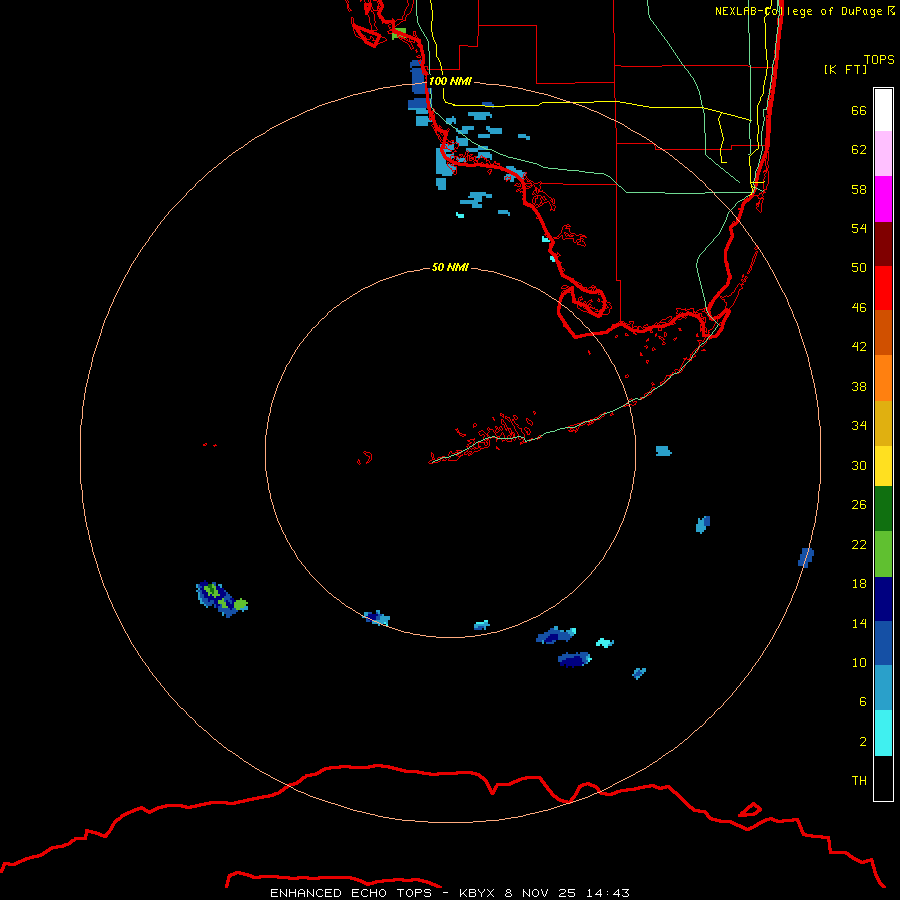This screenshot has width=900, height=900.
Task: Select the light green legend swatch
Action: (883, 554)
